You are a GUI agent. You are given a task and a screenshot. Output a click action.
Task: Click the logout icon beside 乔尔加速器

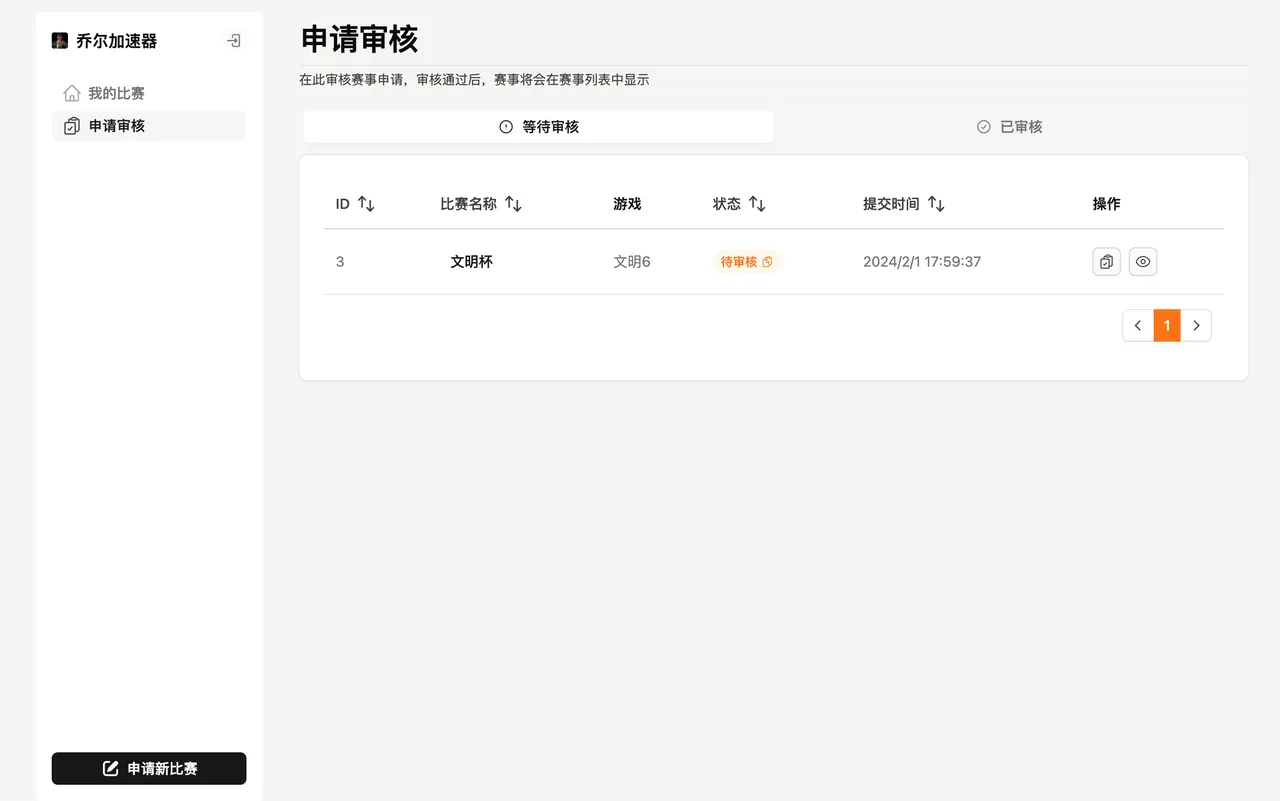point(233,41)
